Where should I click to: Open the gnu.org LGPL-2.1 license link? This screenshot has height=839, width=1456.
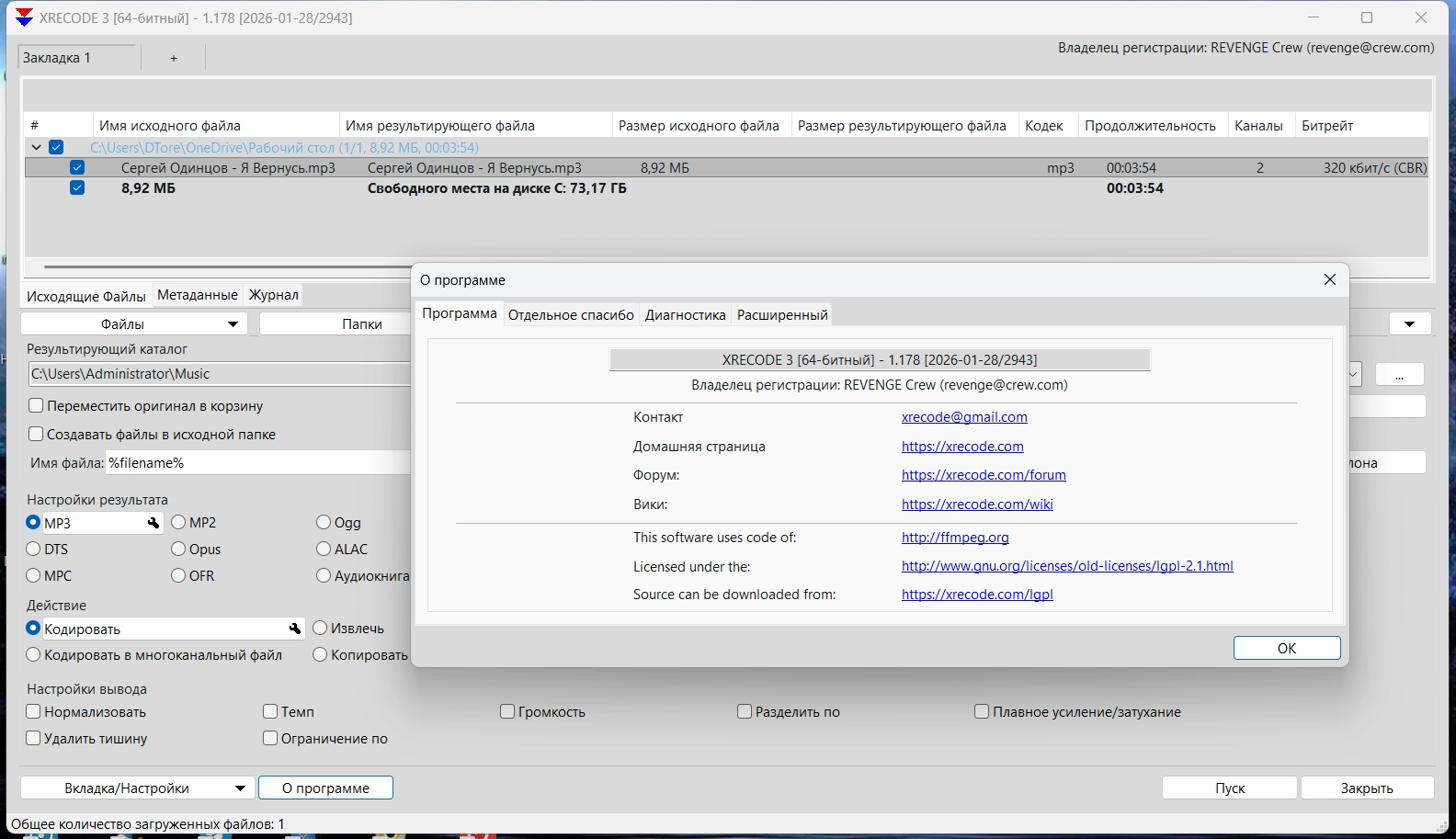click(x=1067, y=566)
